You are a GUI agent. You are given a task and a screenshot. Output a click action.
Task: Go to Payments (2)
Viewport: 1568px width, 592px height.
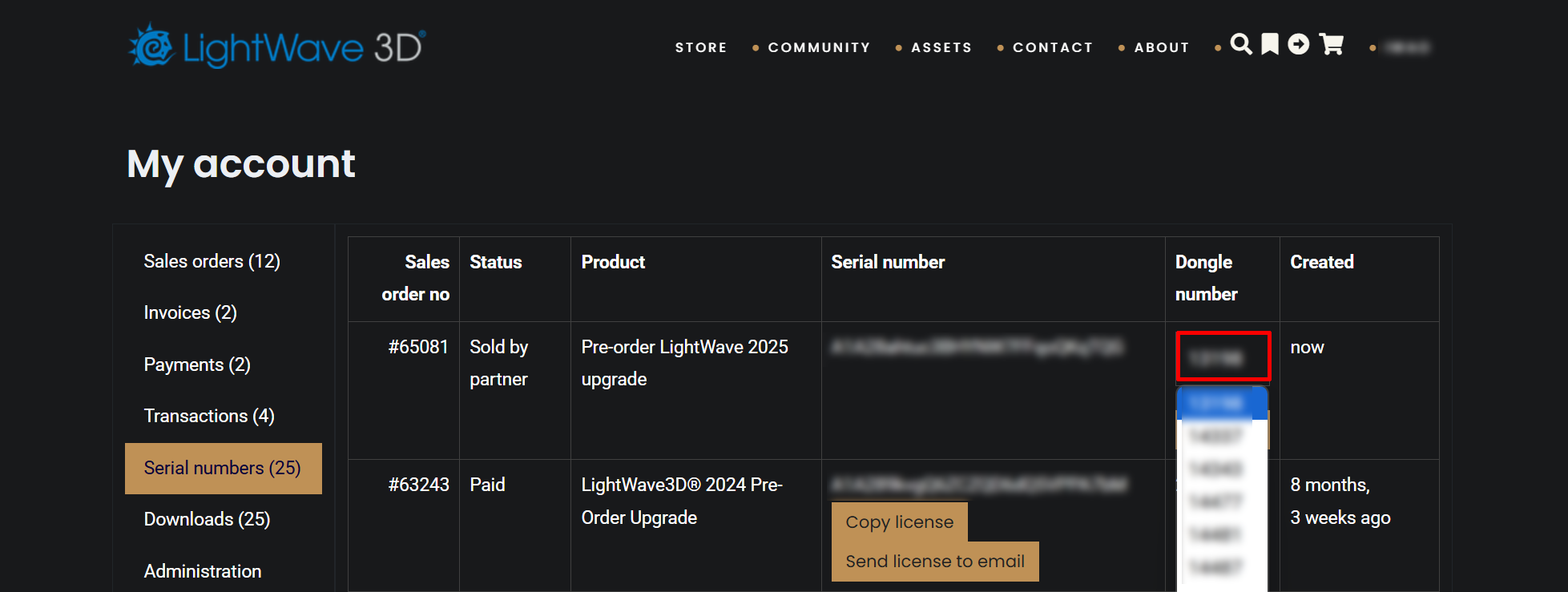(x=197, y=364)
